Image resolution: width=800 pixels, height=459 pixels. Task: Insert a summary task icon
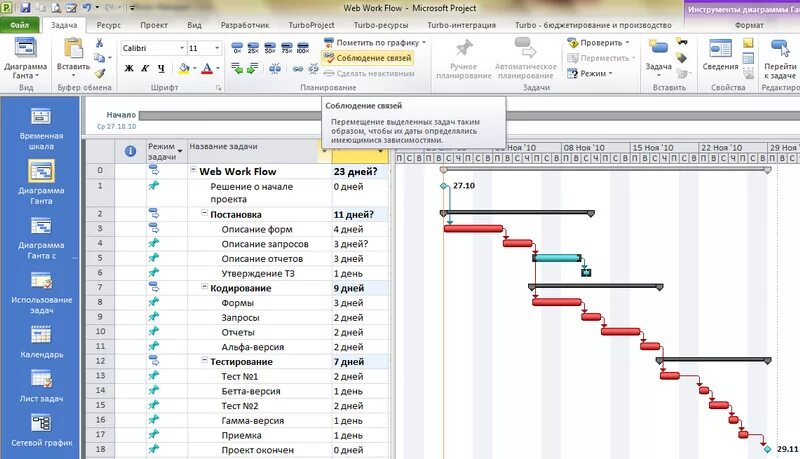(682, 42)
